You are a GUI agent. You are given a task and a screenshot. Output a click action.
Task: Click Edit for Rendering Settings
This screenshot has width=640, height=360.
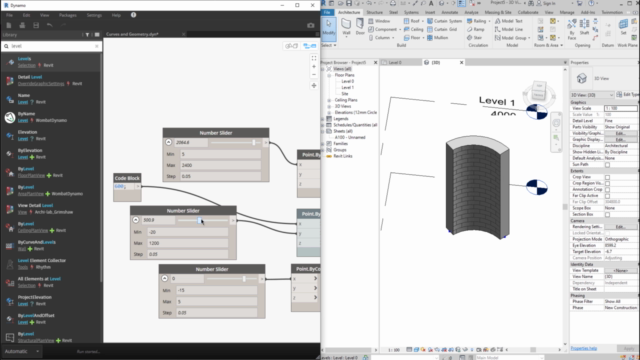pyautogui.click(x=620, y=227)
